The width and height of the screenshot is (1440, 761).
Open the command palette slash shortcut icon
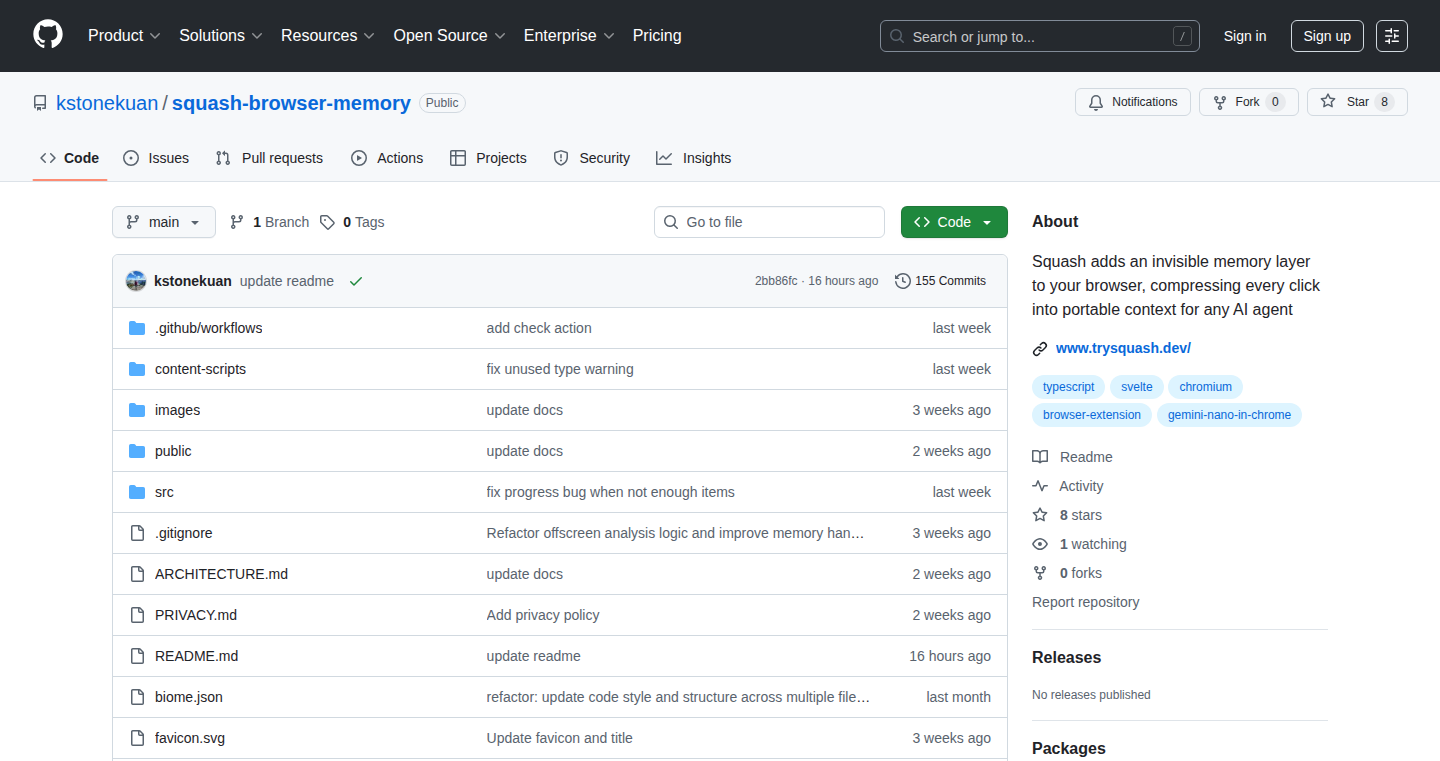pyautogui.click(x=1182, y=36)
